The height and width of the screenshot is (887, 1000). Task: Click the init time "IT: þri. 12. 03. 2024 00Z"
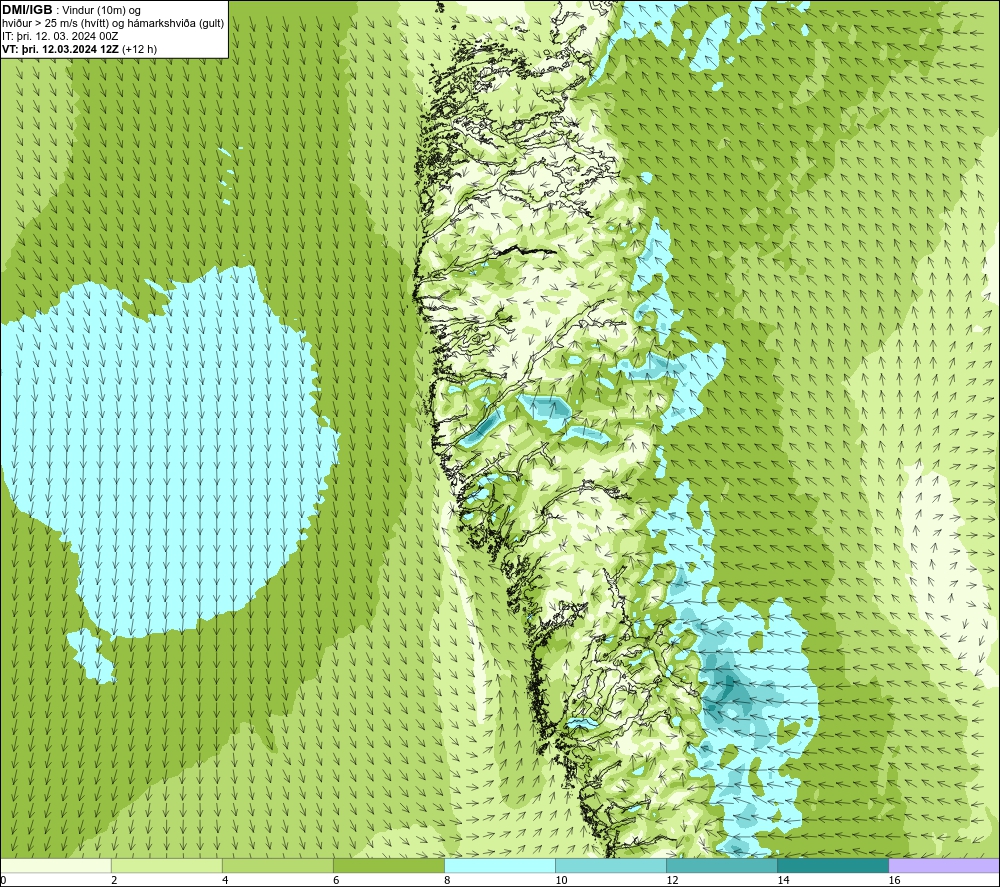(x=60, y=36)
